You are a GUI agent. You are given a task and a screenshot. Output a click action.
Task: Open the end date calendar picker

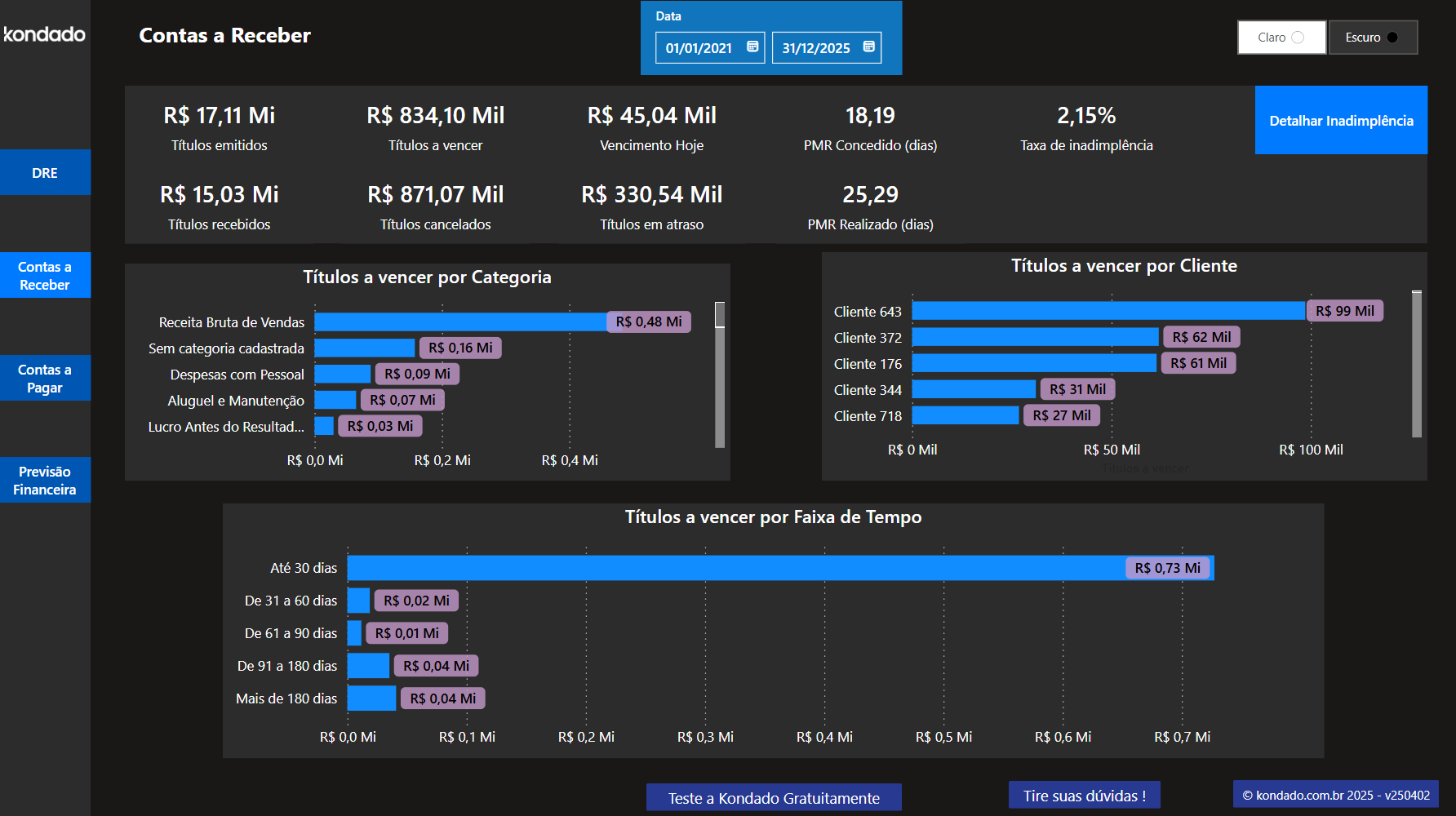click(x=868, y=47)
